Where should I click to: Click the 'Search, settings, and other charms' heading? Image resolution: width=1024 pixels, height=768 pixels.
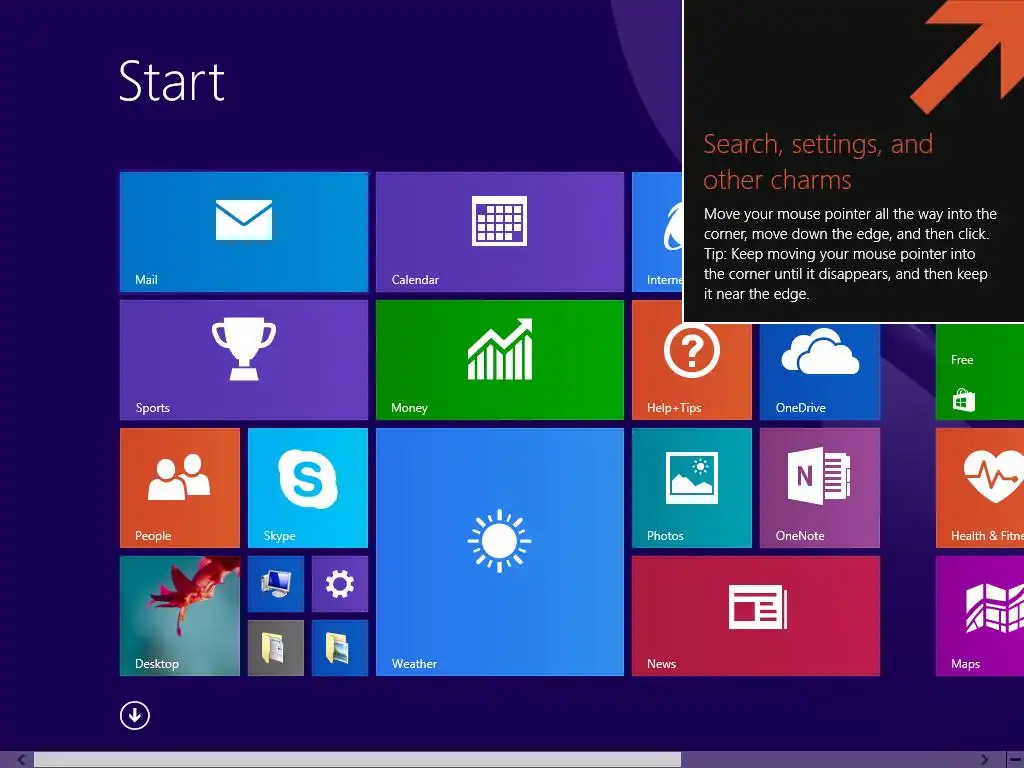pos(818,161)
